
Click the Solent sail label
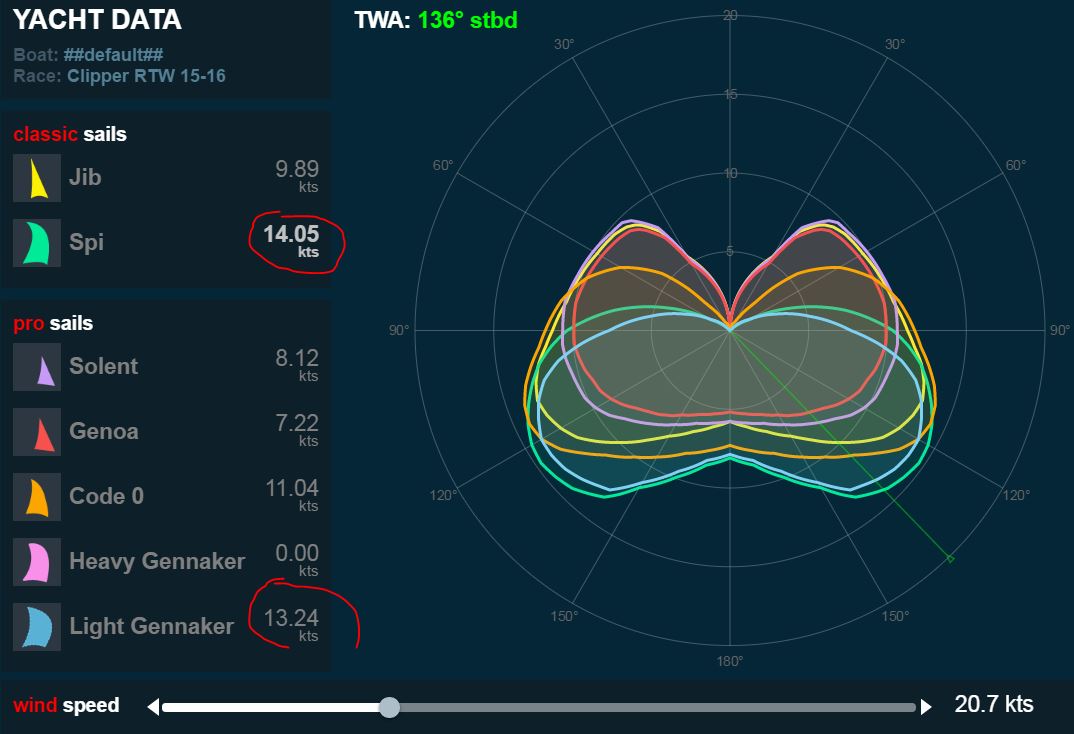(103, 366)
